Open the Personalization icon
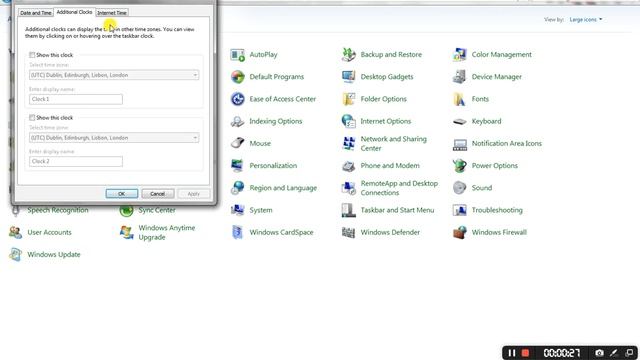The width and height of the screenshot is (640, 360). click(x=237, y=166)
